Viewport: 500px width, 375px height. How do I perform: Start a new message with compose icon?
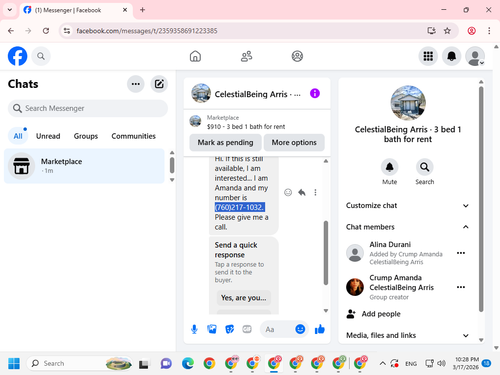coord(159,84)
